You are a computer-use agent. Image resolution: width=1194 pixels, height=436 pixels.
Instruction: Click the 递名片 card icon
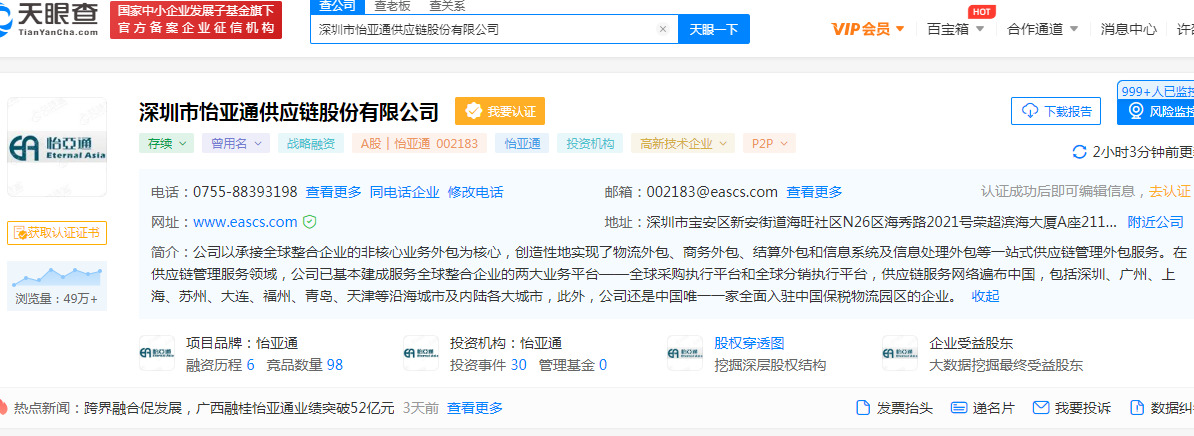point(959,408)
